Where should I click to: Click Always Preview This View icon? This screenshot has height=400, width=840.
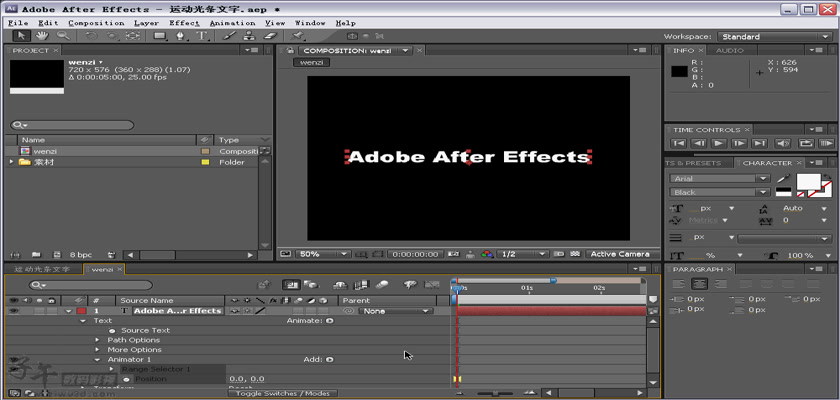(x=285, y=254)
